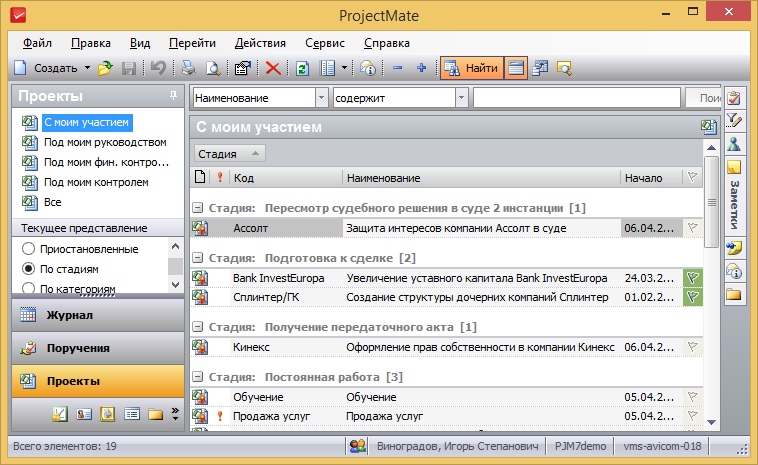The image size is (758, 465).
Task: Click the arrange windows icon in toolbar
Action: coord(540,68)
